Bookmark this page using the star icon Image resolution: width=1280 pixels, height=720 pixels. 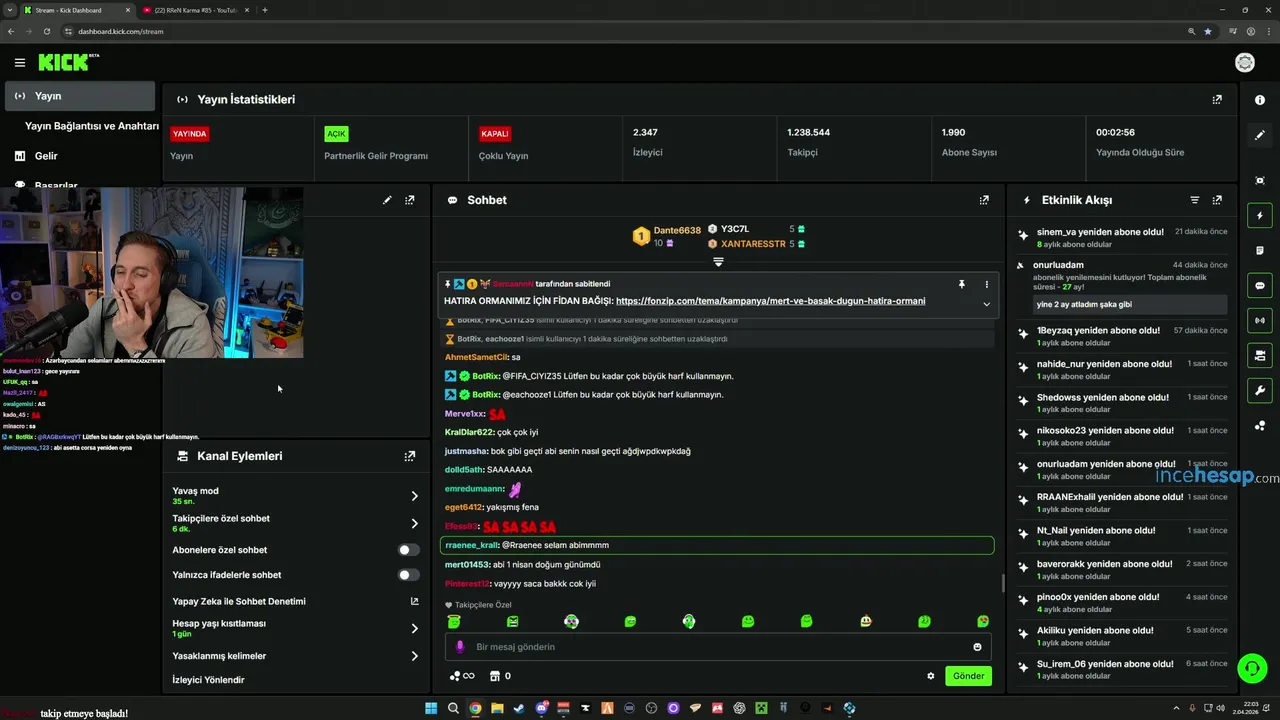point(1208,31)
